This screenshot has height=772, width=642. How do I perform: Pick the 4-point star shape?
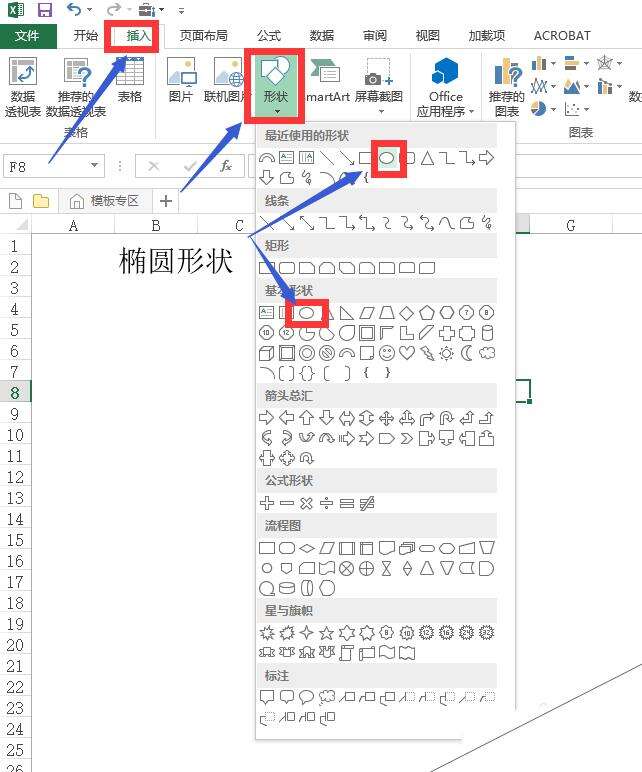tap(306, 633)
